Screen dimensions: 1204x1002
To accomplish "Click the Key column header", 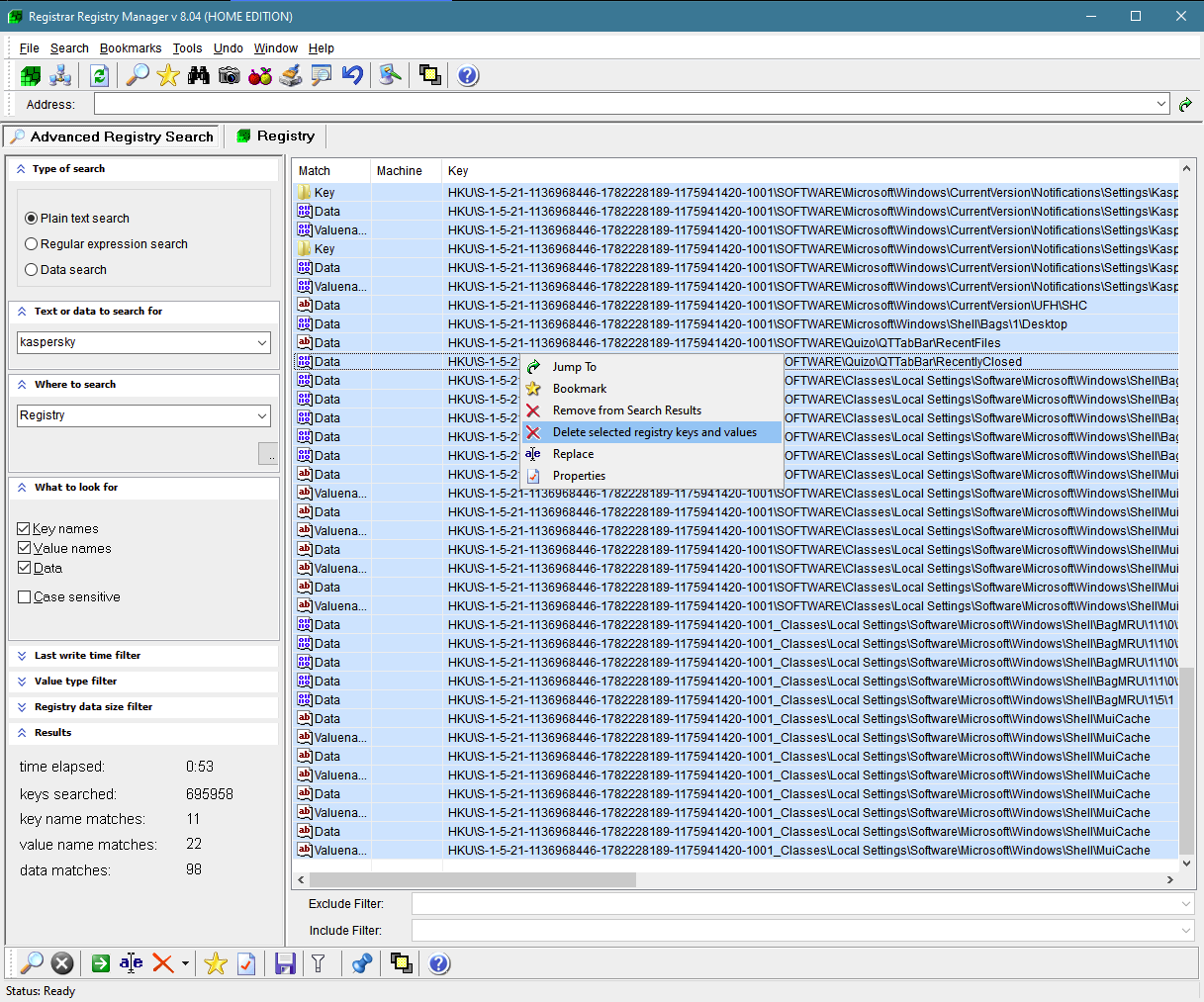I will point(458,171).
